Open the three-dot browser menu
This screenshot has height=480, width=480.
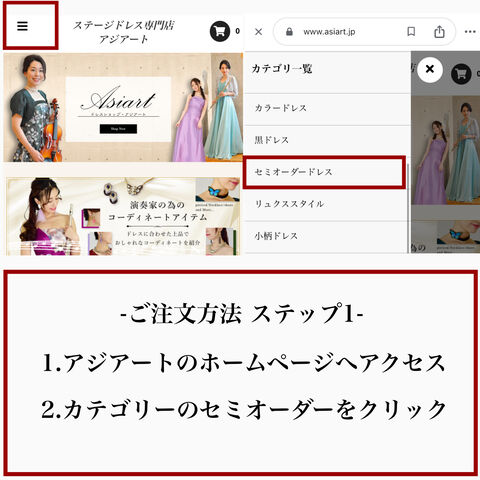tap(470, 32)
